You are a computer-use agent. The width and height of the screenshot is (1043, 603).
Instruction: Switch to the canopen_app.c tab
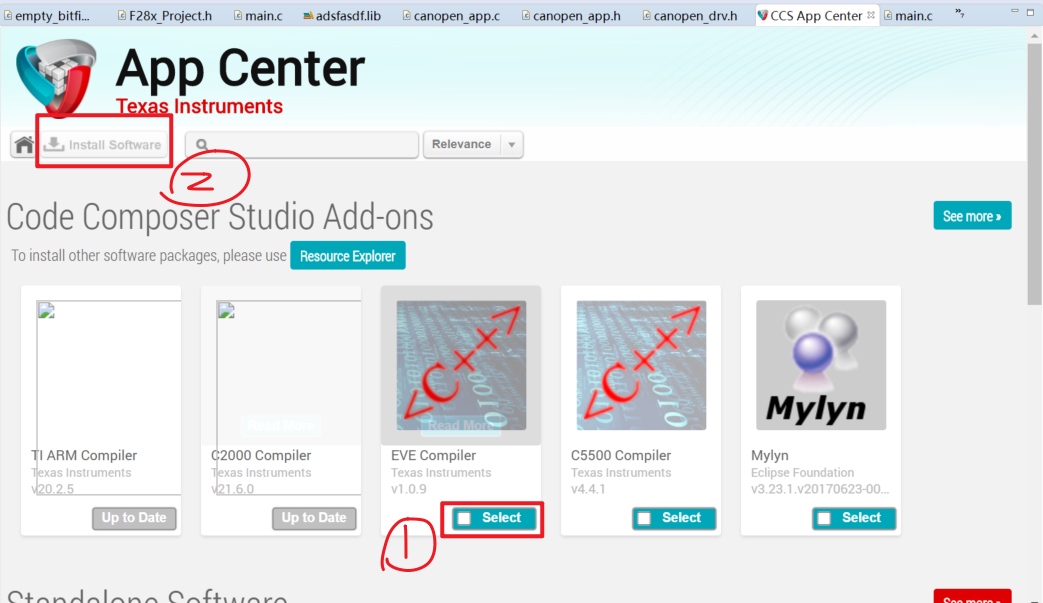click(x=451, y=15)
